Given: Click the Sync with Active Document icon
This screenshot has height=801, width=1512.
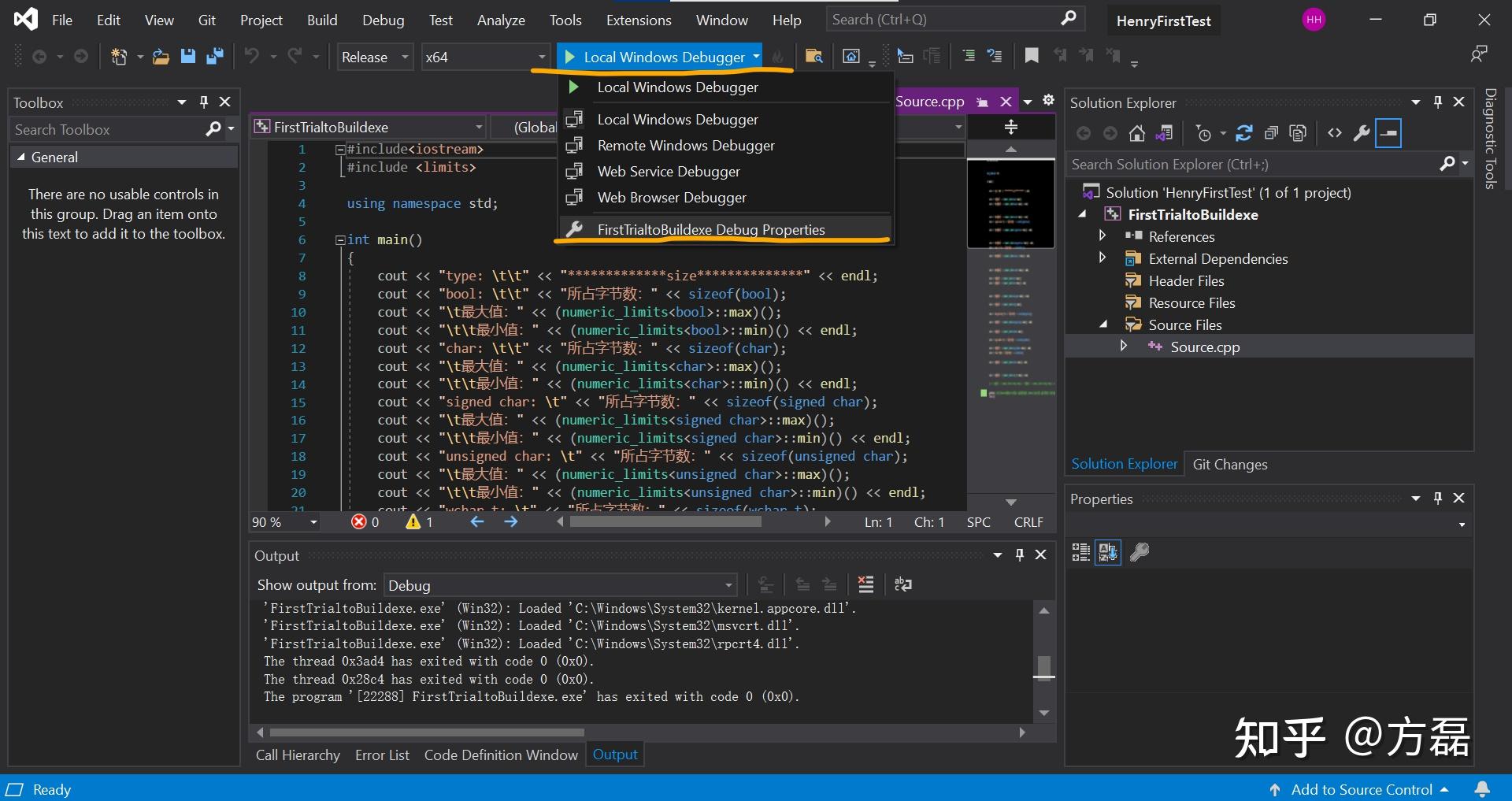Looking at the screenshot, I should [1243, 134].
